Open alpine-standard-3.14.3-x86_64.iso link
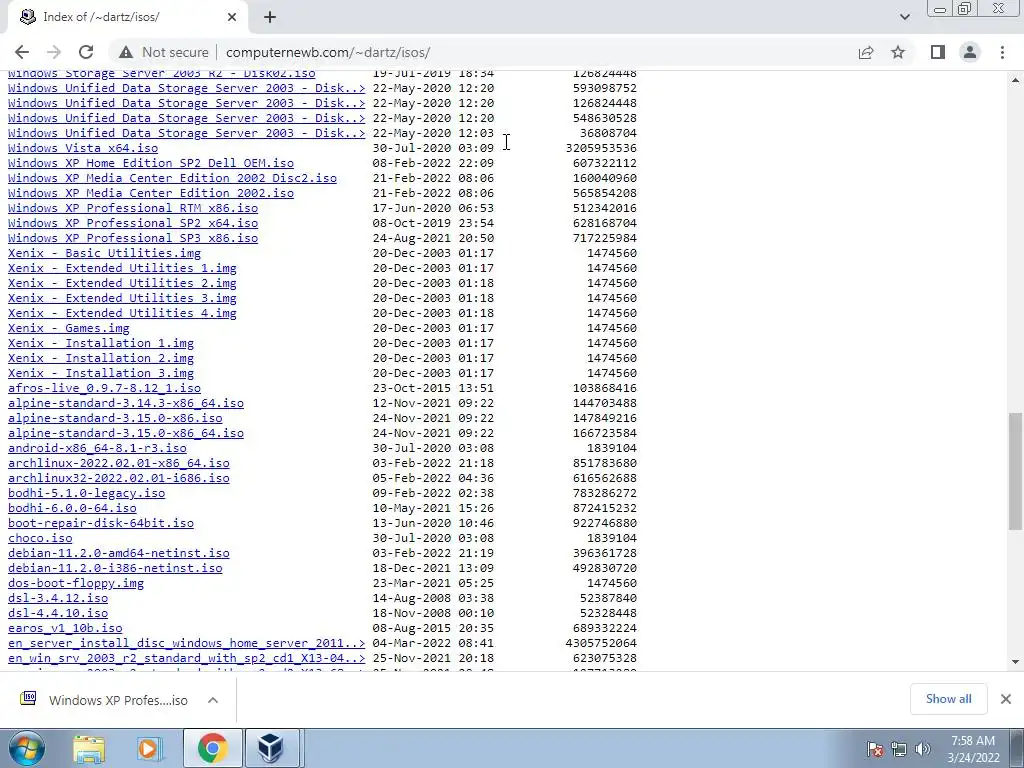The width and height of the screenshot is (1024, 768). [126, 404]
